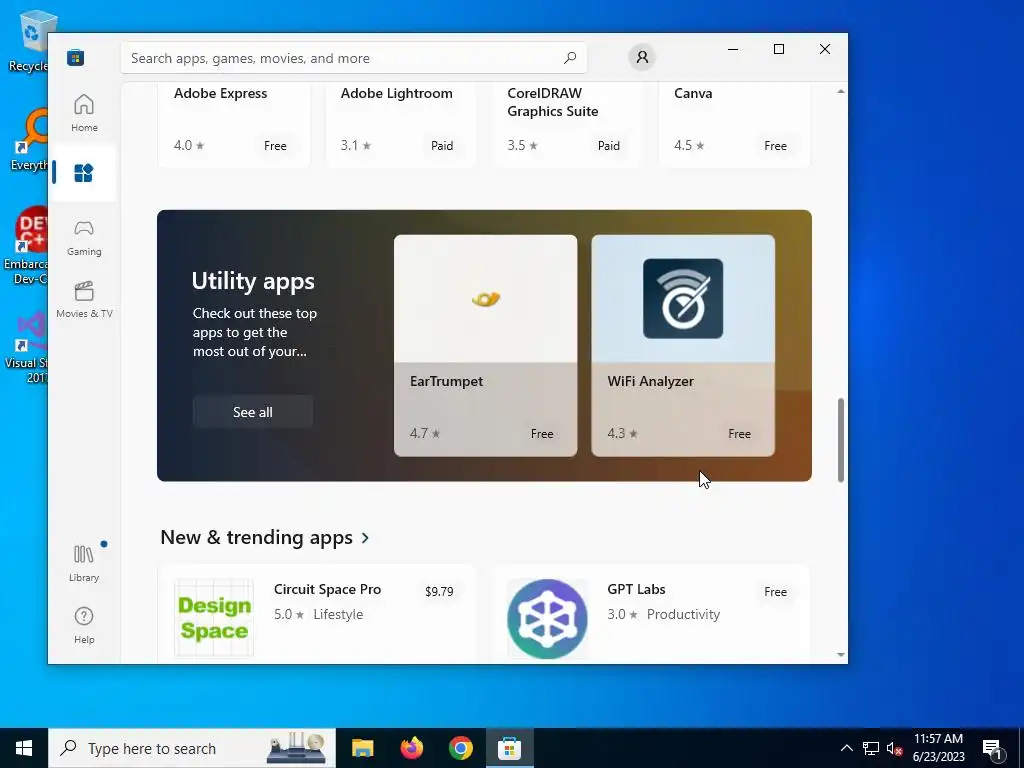Launch Firefox from the taskbar
Viewport: 1024px width, 768px height.
click(411, 748)
